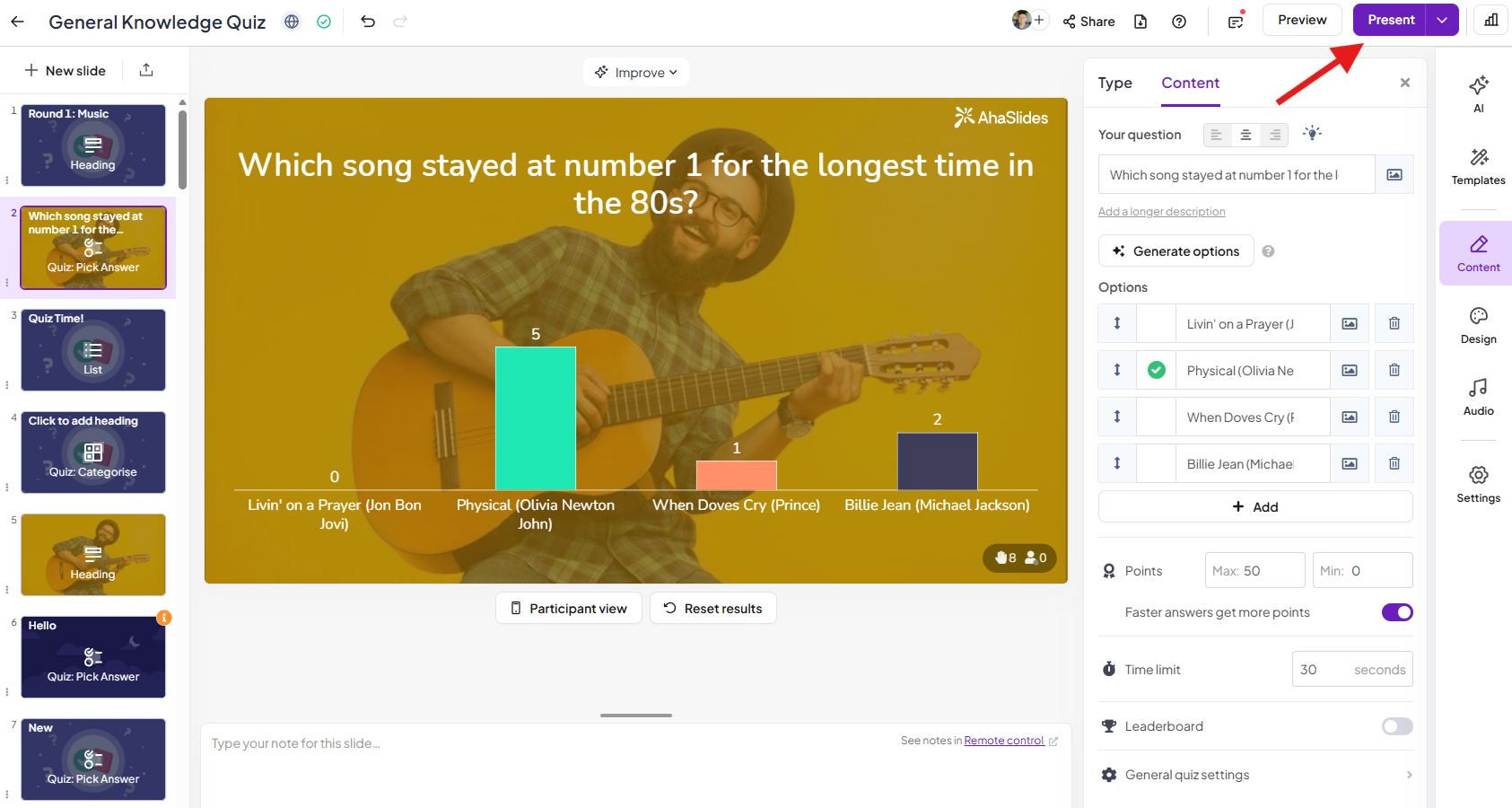Expand General quiz settings
1512x808 pixels.
pos(1255,775)
